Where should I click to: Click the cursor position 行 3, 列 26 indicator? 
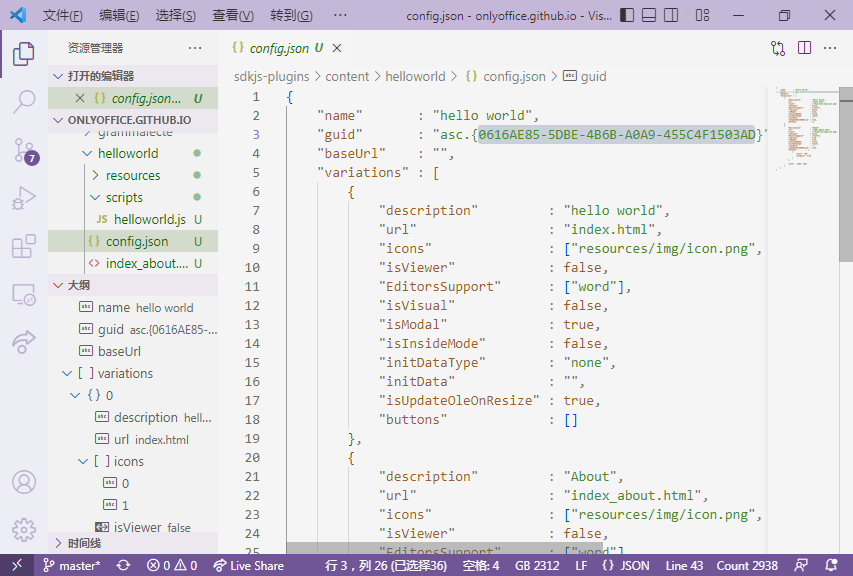386,566
